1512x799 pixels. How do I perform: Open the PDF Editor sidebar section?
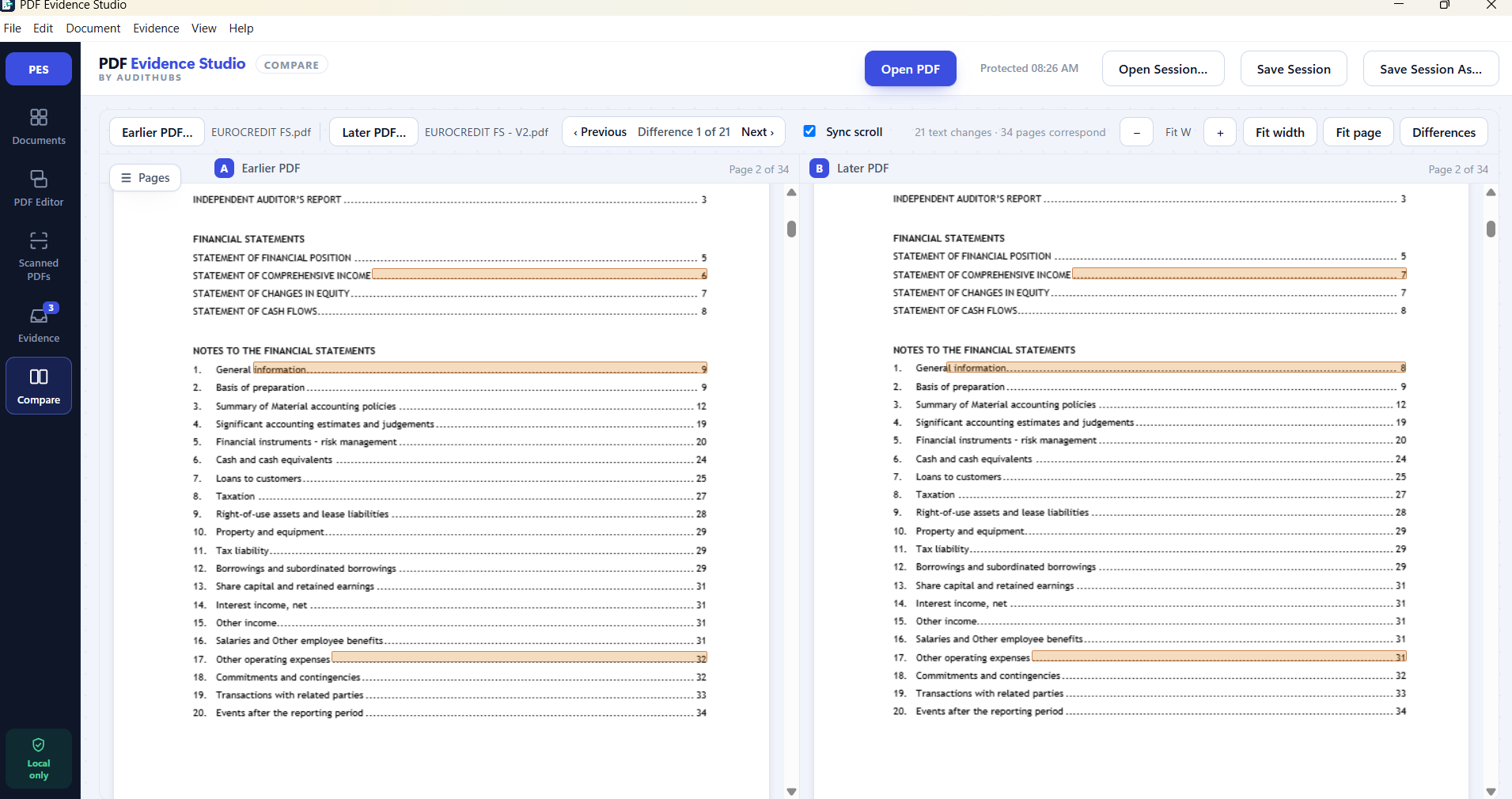coord(39,189)
